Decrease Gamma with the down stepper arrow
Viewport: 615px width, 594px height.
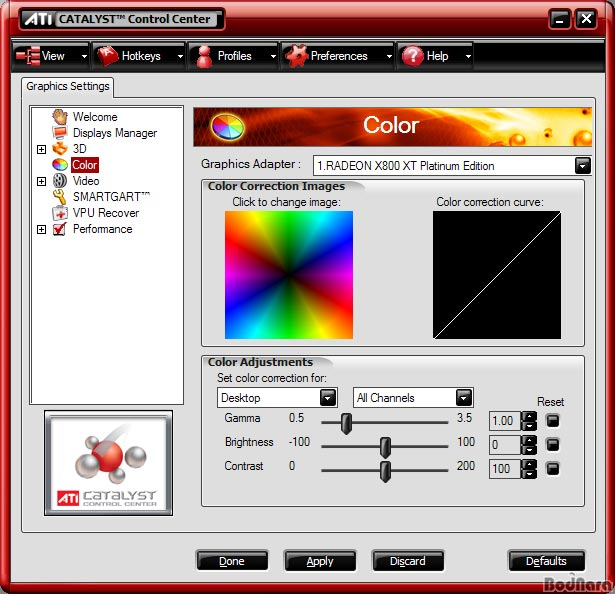pos(529,426)
